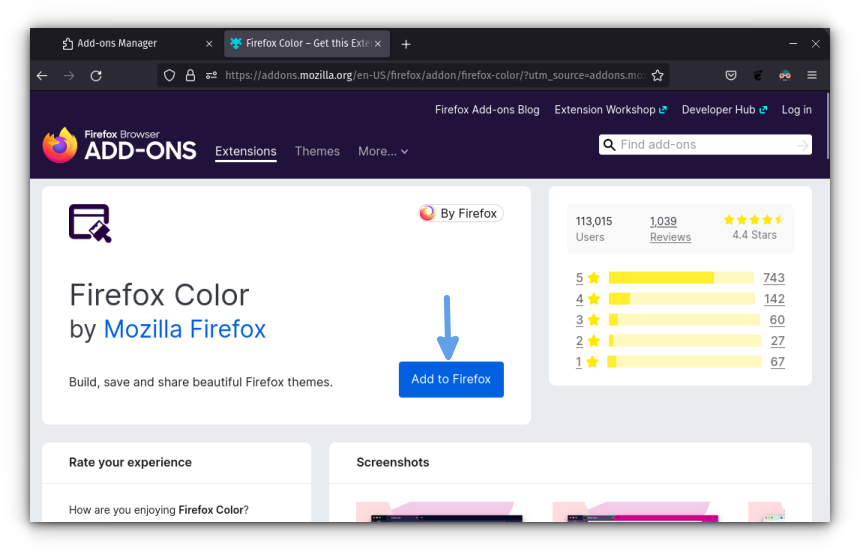The width and height of the screenshot is (860, 554).
Task: Click the magnifier icon in the add-ons search box
Action: (x=609, y=145)
